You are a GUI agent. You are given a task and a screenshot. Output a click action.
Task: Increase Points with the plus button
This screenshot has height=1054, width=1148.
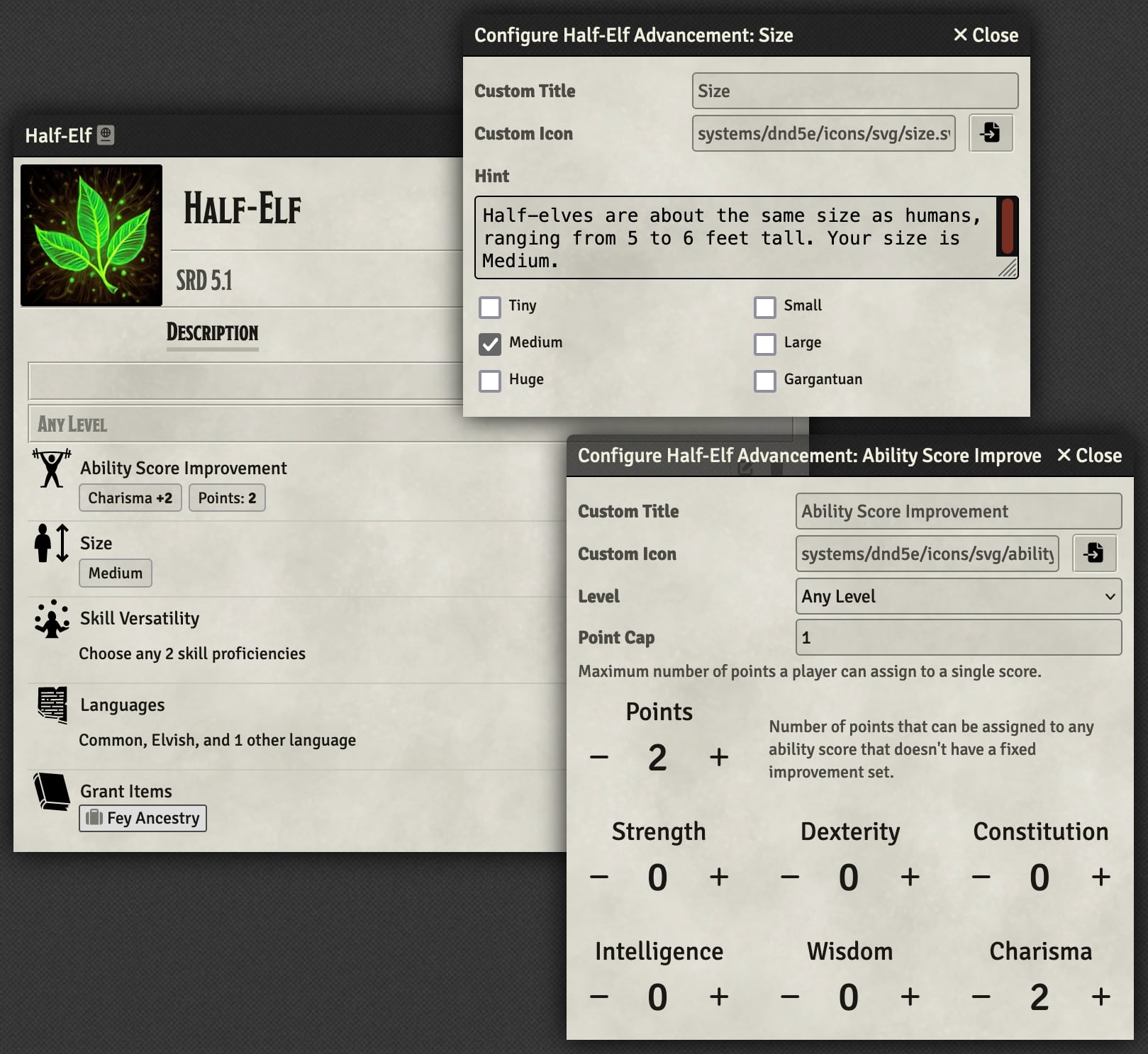(719, 757)
